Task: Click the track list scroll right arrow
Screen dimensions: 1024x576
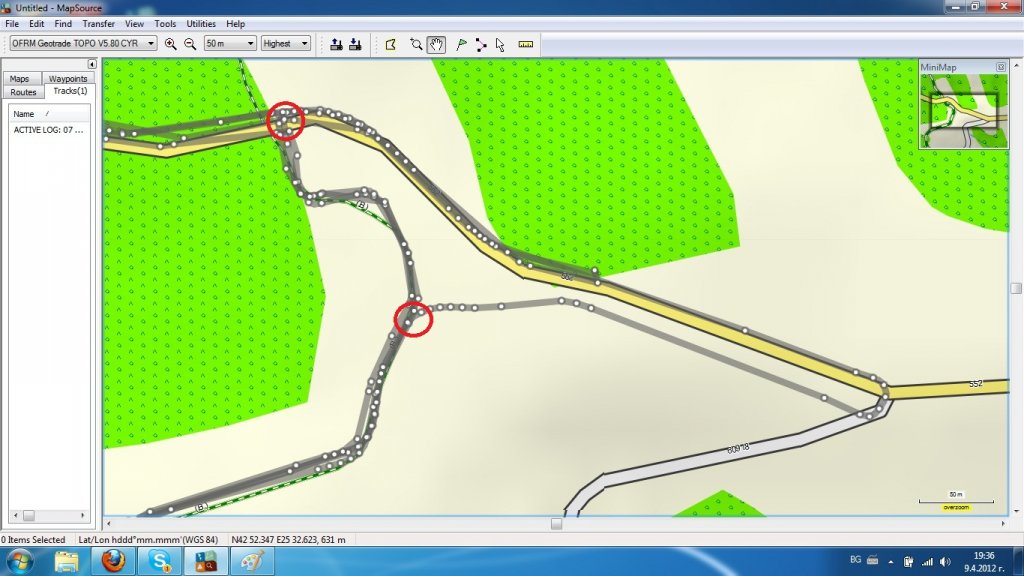Action: 82,516
